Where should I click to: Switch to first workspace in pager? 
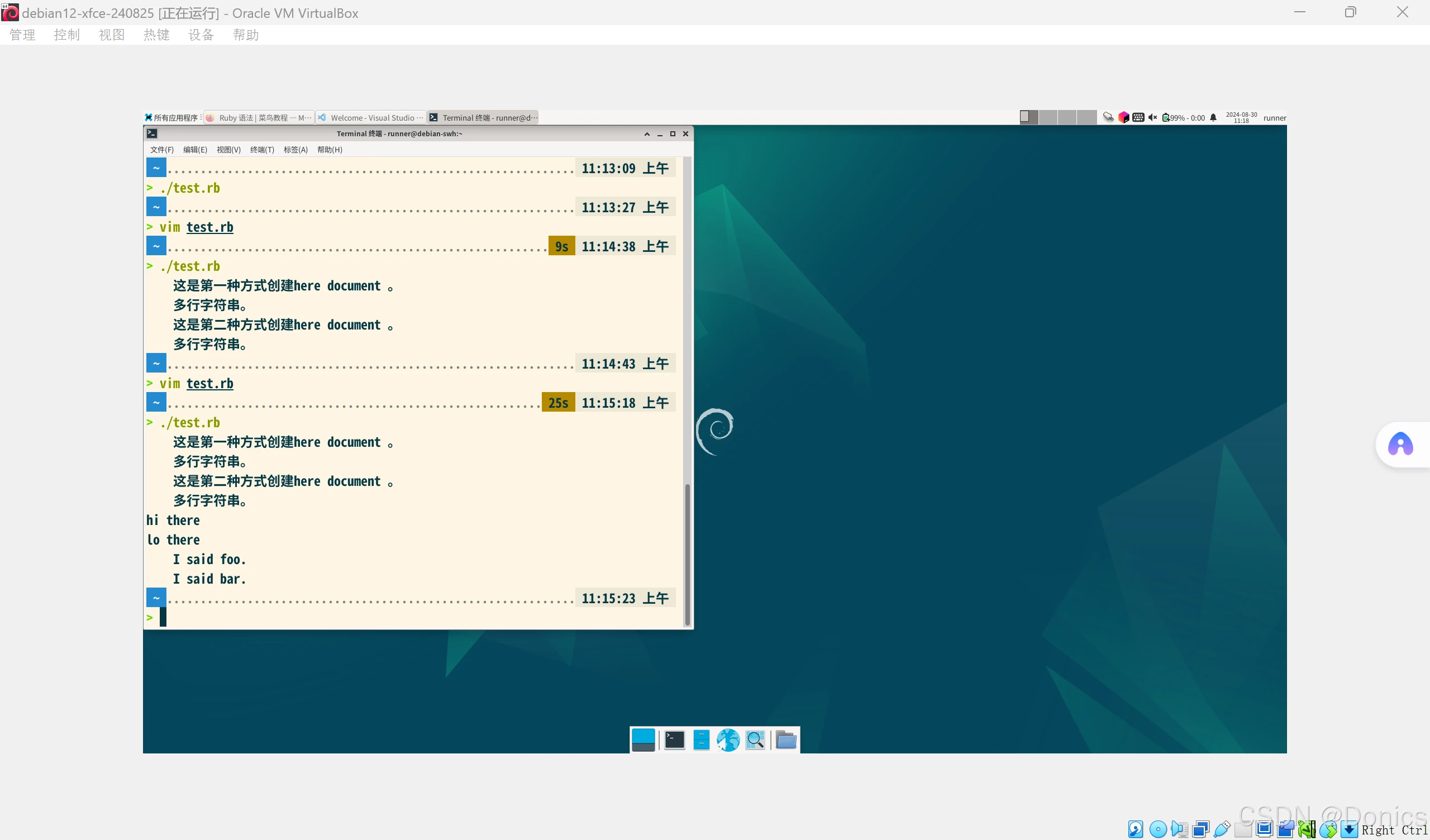(1028, 117)
